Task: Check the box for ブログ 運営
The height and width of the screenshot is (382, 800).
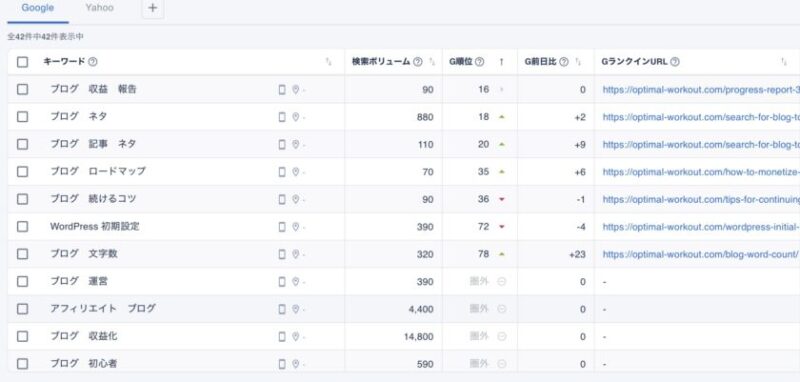Action: click(22, 282)
